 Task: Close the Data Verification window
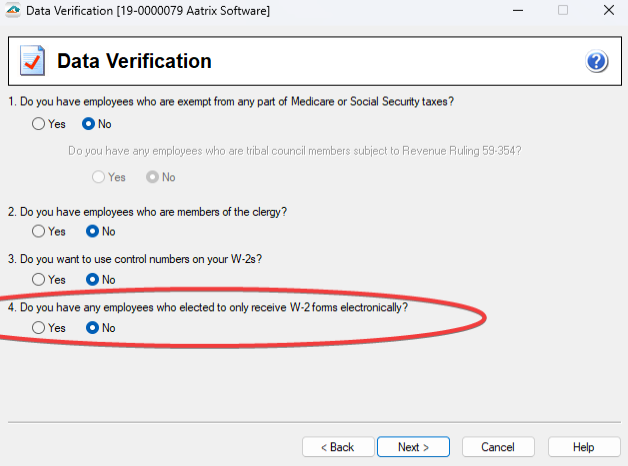pos(607,10)
